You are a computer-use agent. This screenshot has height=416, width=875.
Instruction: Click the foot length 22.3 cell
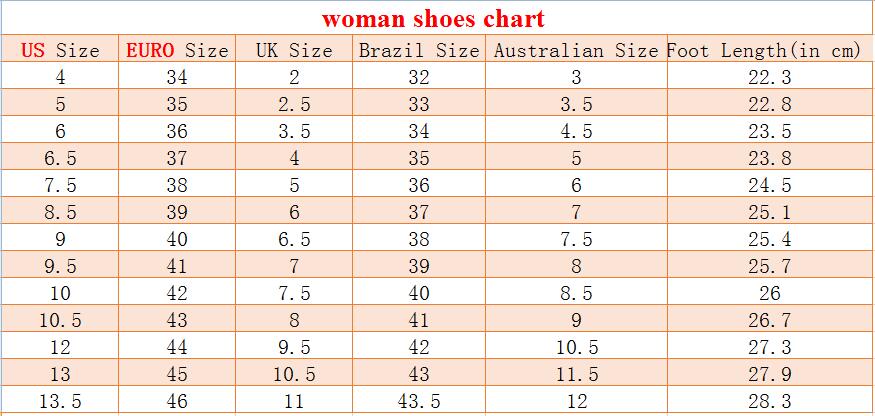click(769, 78)
